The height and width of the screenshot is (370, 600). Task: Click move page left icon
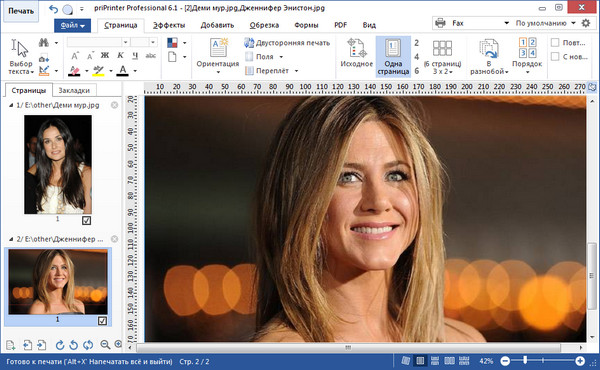(27, 345)
